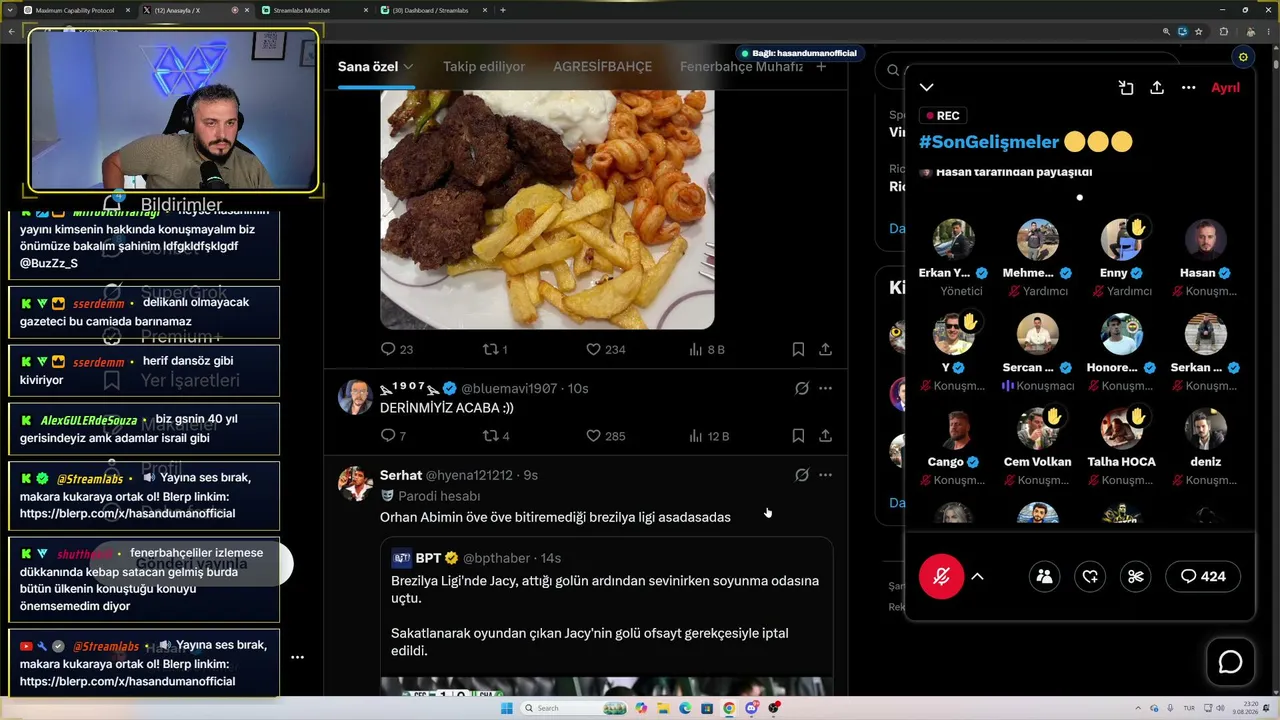View analytics of food photo post (8 B)

tap(707, 349)
